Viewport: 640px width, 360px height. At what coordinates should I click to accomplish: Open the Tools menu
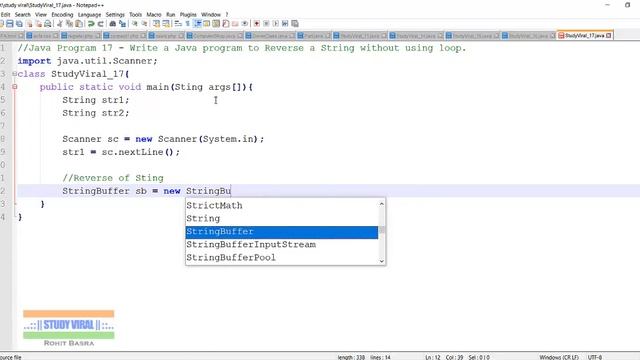(136, 15)
